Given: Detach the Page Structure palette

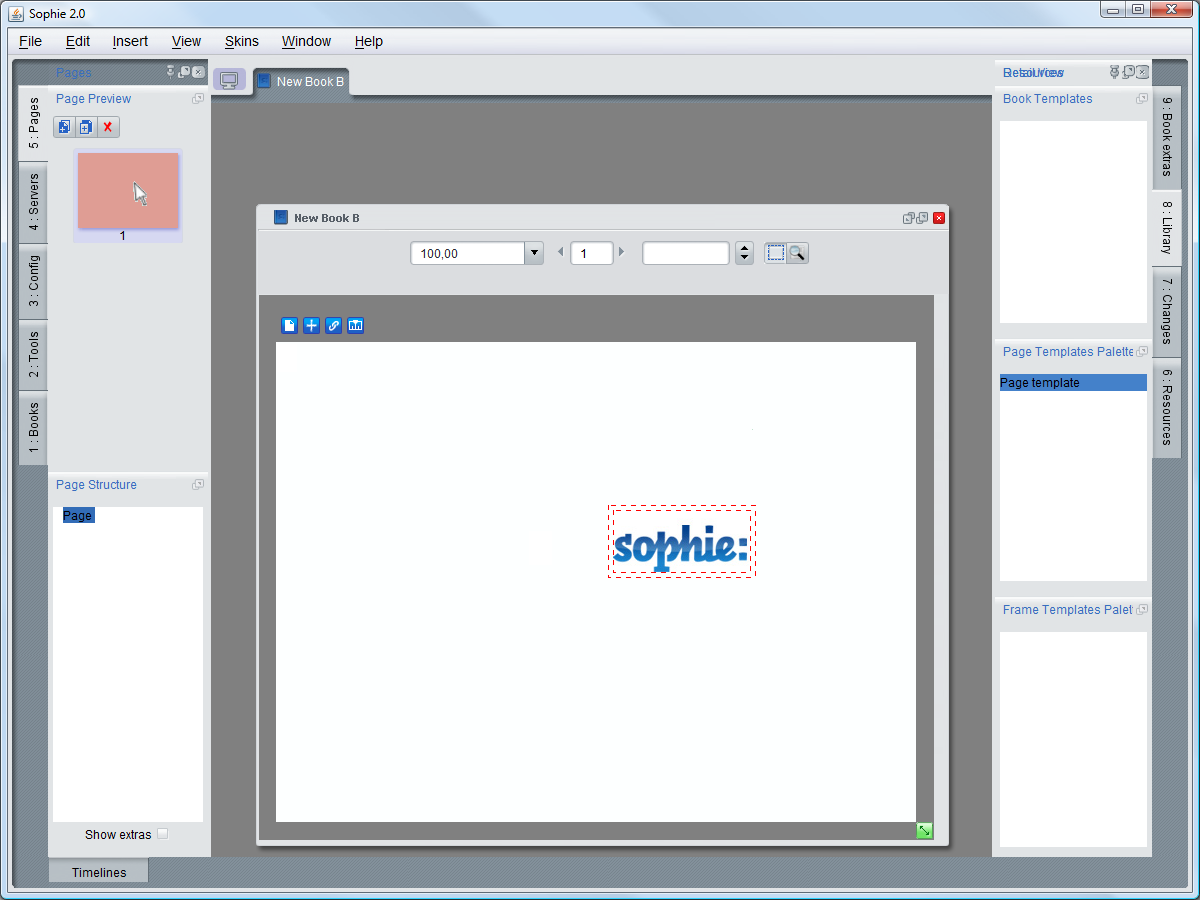Looking at the screenshot, I should click(x=198, y=485).
